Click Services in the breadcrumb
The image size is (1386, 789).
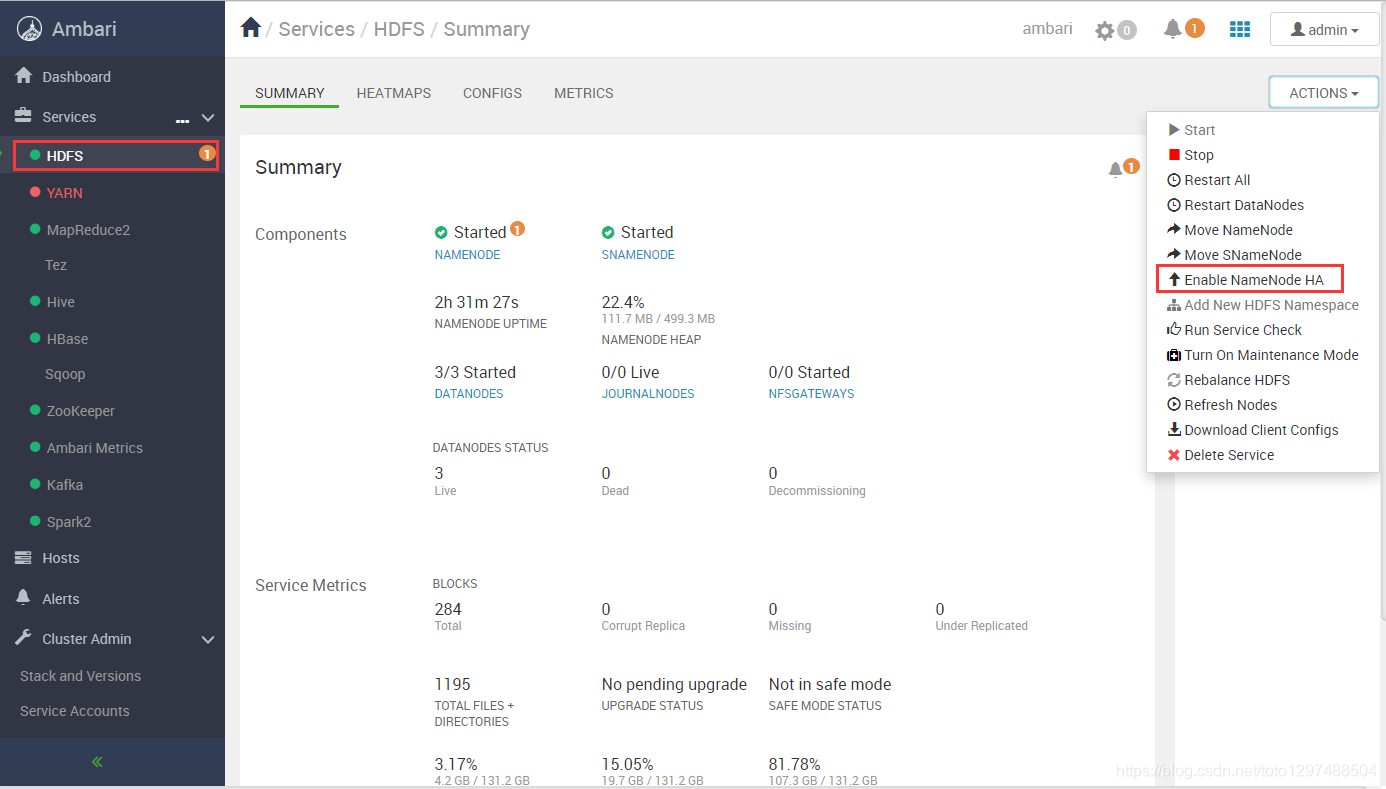316,29
